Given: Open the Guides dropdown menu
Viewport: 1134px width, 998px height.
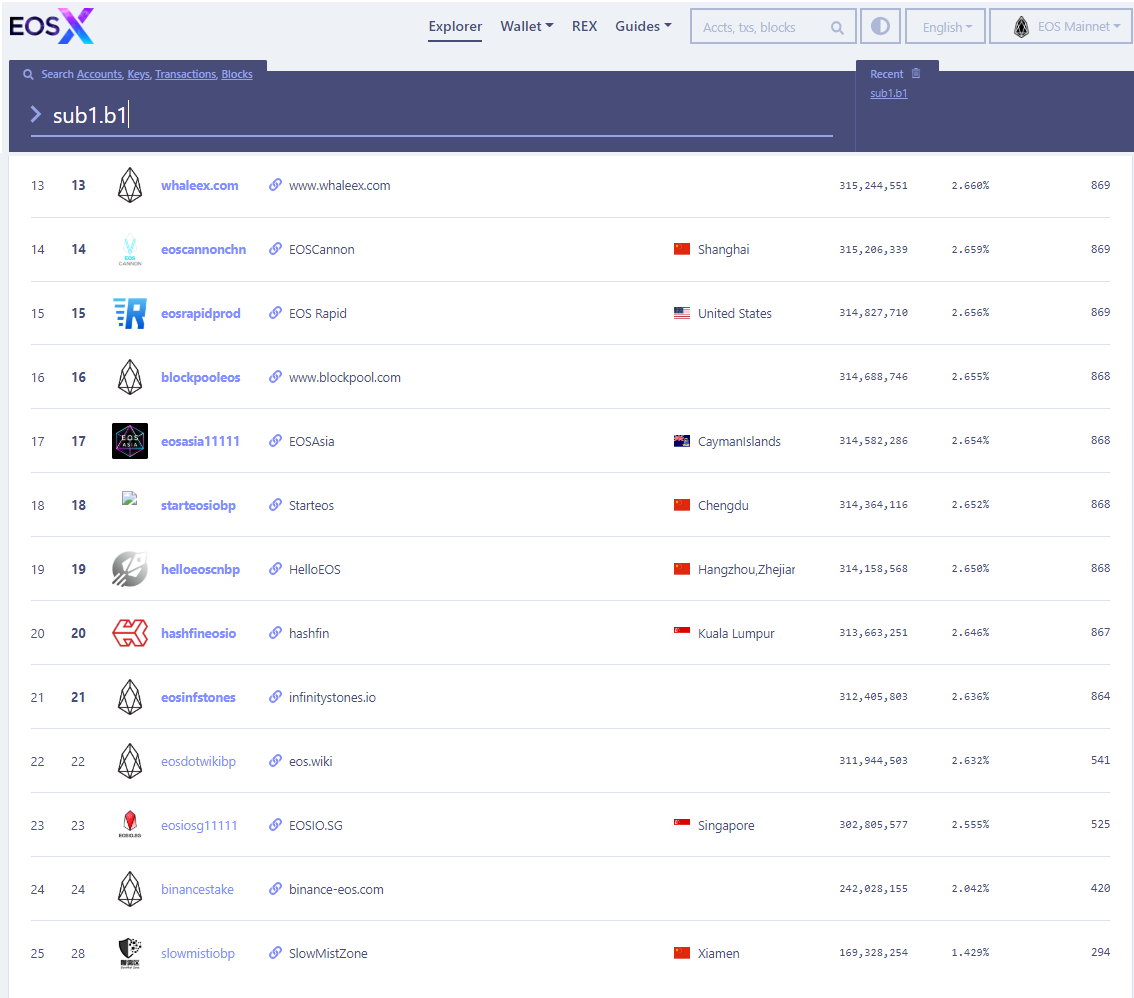Looking at the screenshot, I should pyautogui.click(x=643, y=26).
